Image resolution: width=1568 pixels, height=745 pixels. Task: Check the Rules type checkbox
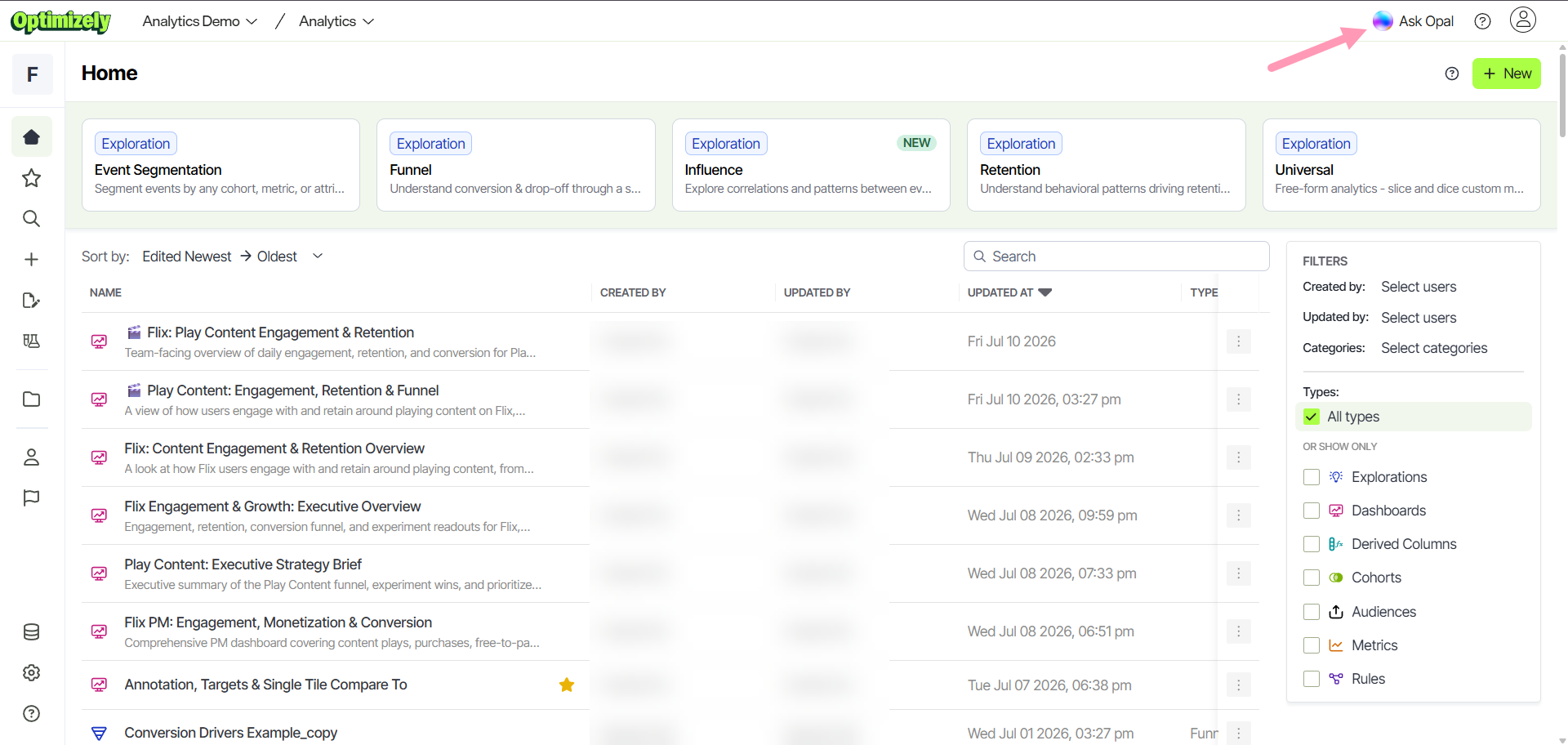click(1312, 679)
